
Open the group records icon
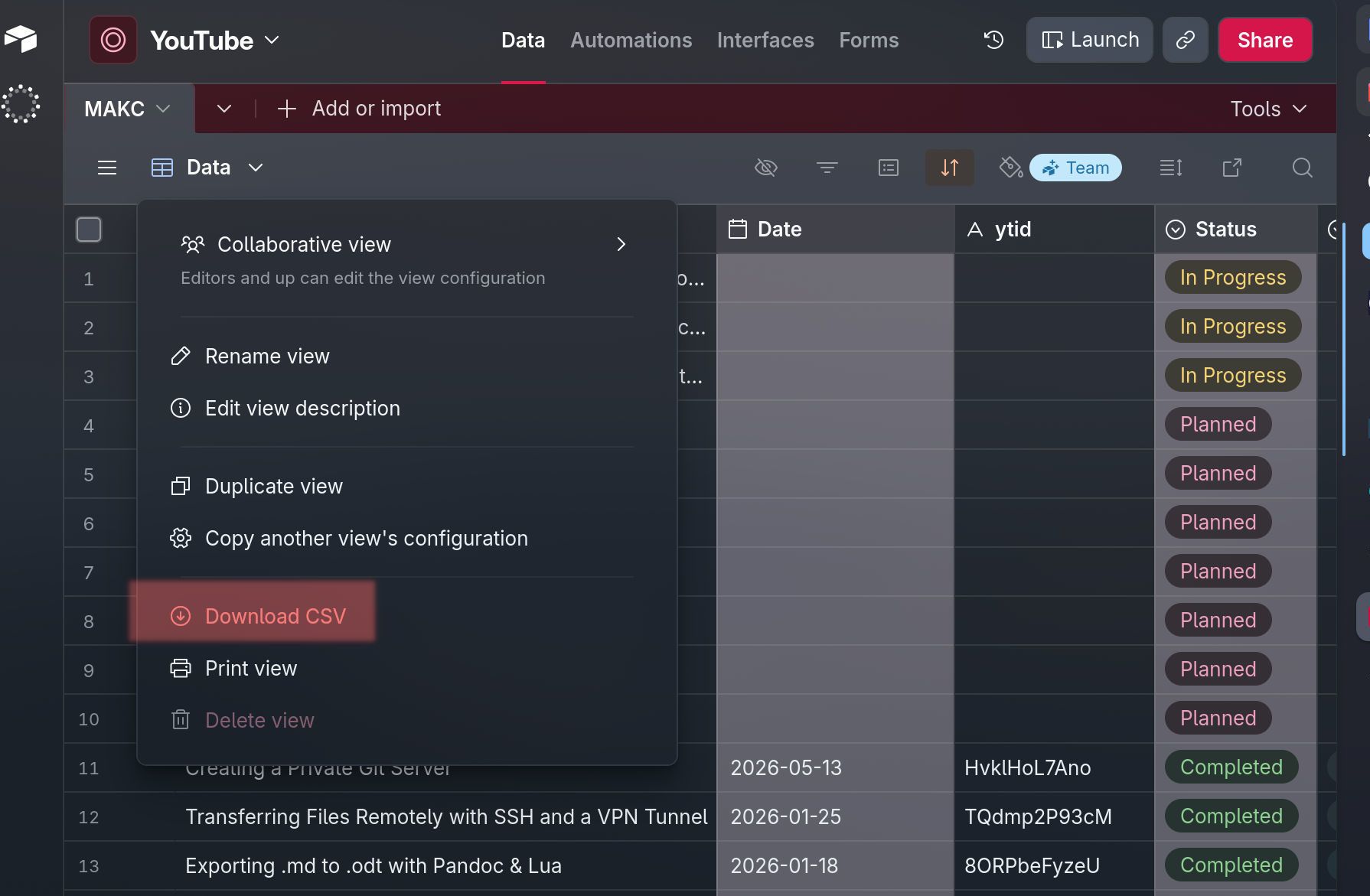tap(889, 168)
